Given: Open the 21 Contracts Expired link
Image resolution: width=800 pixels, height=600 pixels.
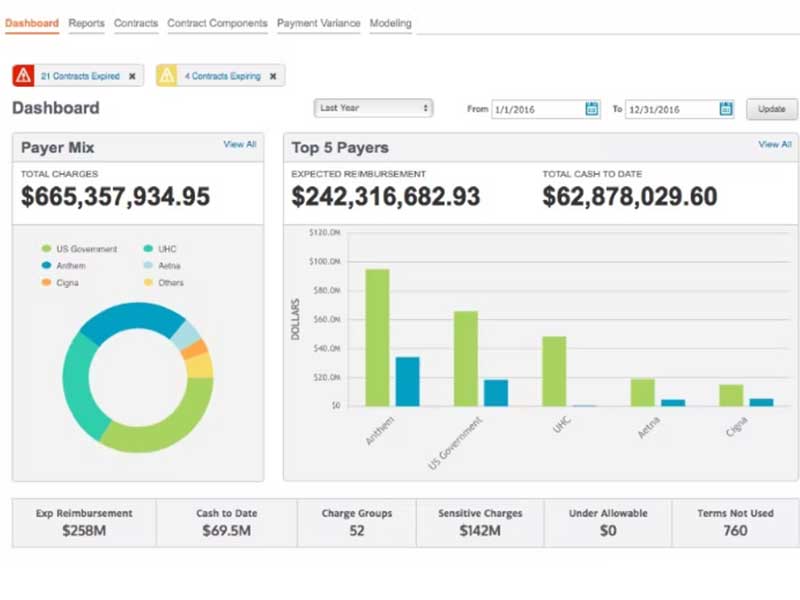Looking at the screenshot, I should click(x=80, y=76).
